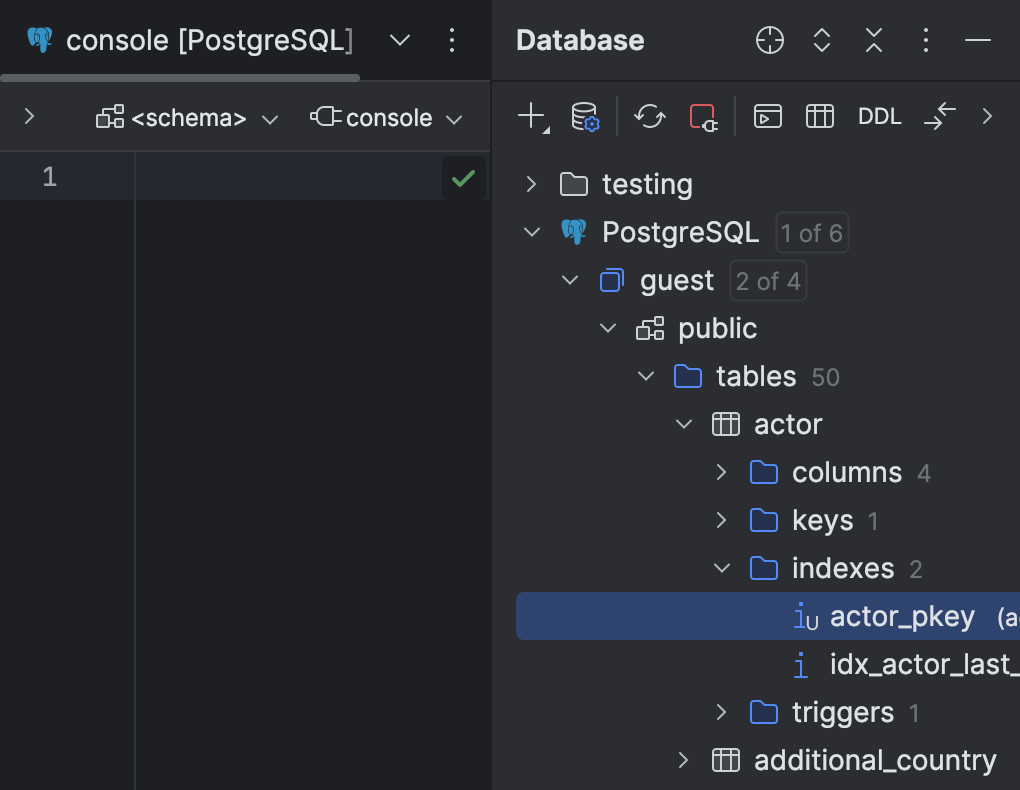Locate opened element in database tree
The height and width of the screenshot is (790, 1020).
[768, 40]
